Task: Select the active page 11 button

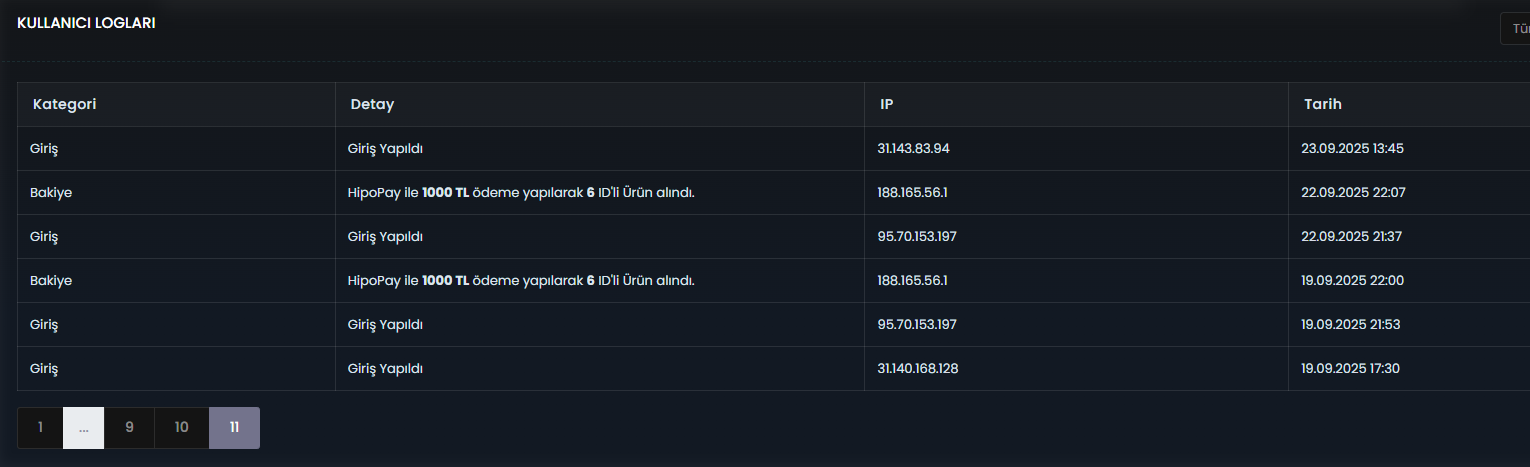Action: 234,428
